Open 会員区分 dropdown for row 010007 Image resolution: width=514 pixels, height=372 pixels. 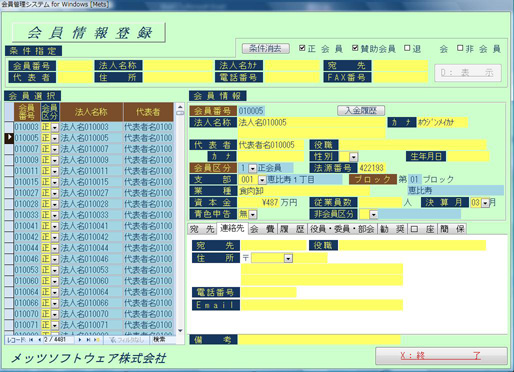click(55, 149)
